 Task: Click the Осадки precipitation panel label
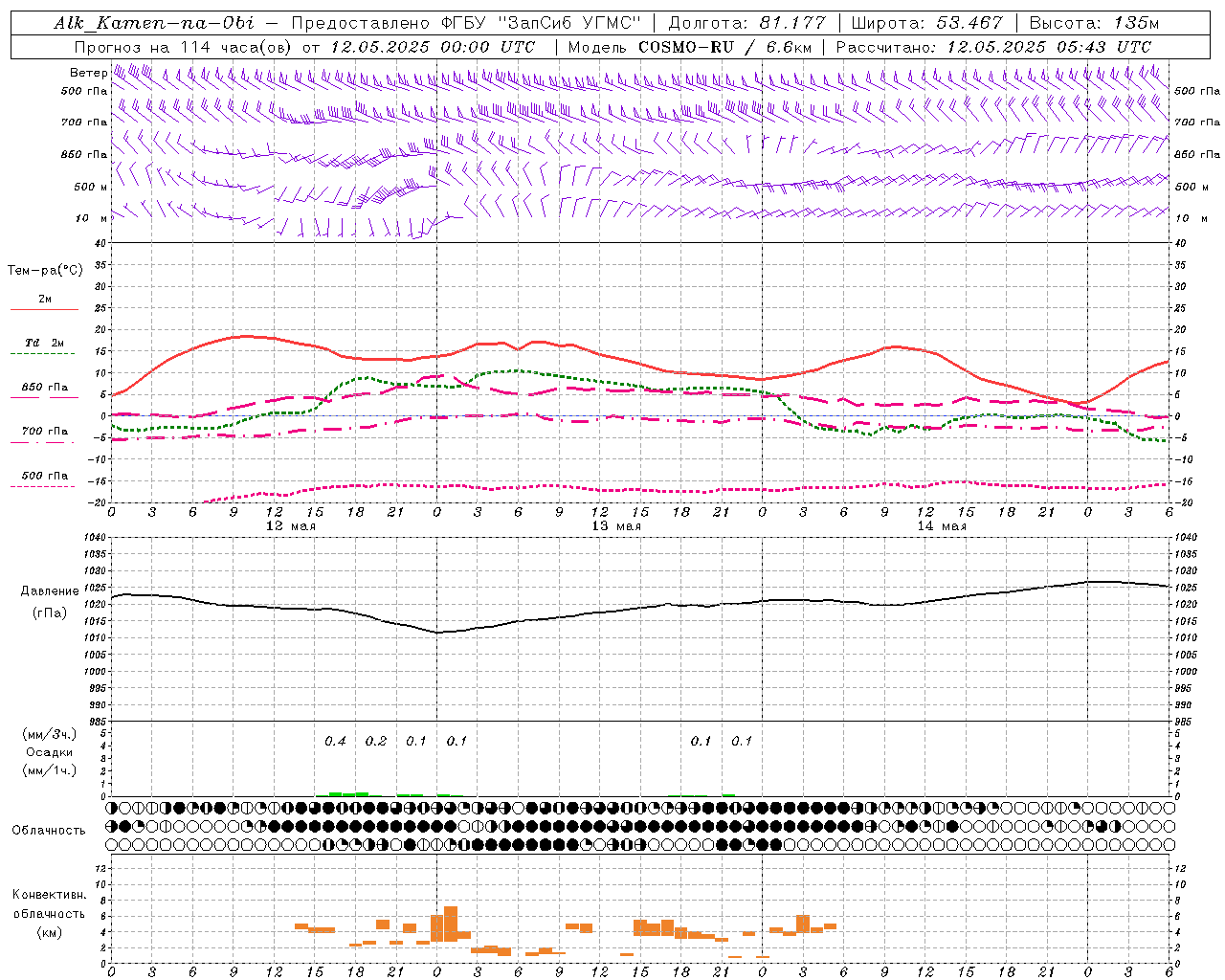49,752
